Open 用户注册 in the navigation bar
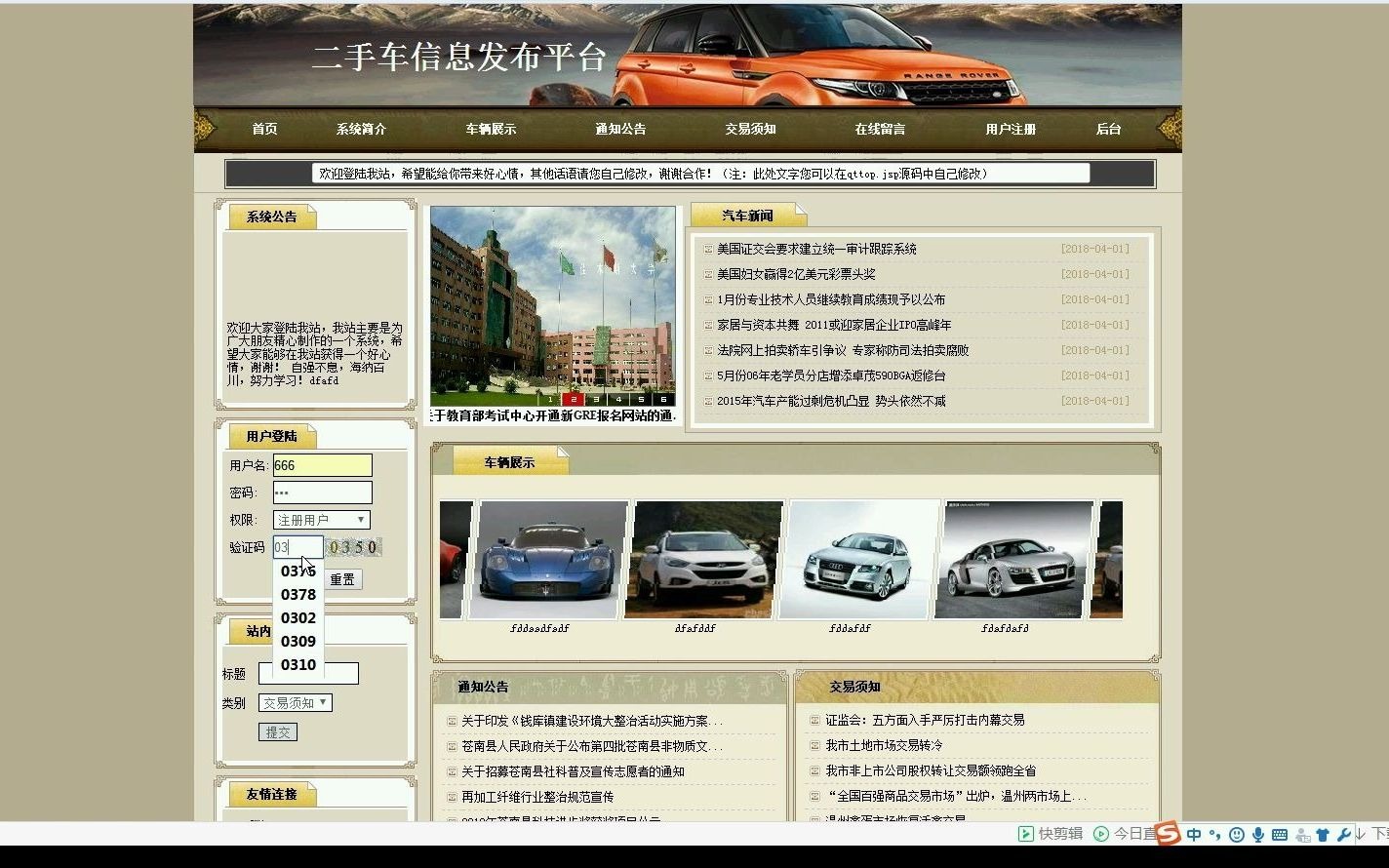Image resolution: width=1389 pixels, height=868 pixels. pyautogui.click(x=1011, y=129)
